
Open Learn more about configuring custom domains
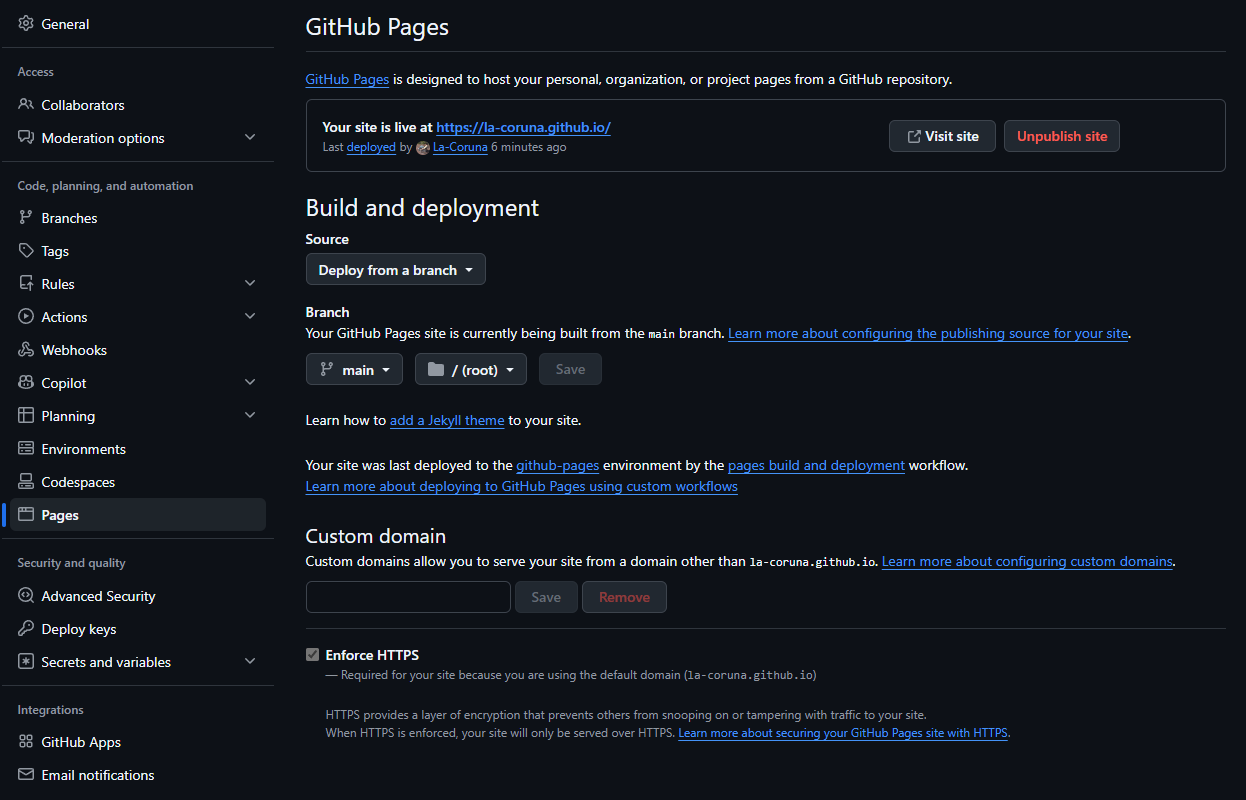pyautogui.click(x=1027, y=561)
